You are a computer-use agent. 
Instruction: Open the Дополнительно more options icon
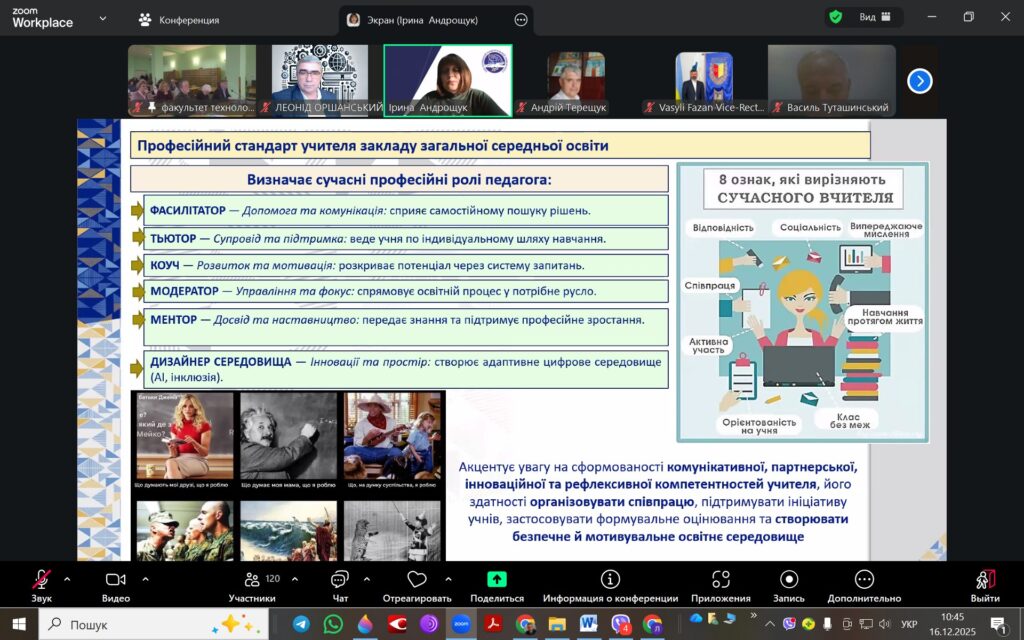864,580
